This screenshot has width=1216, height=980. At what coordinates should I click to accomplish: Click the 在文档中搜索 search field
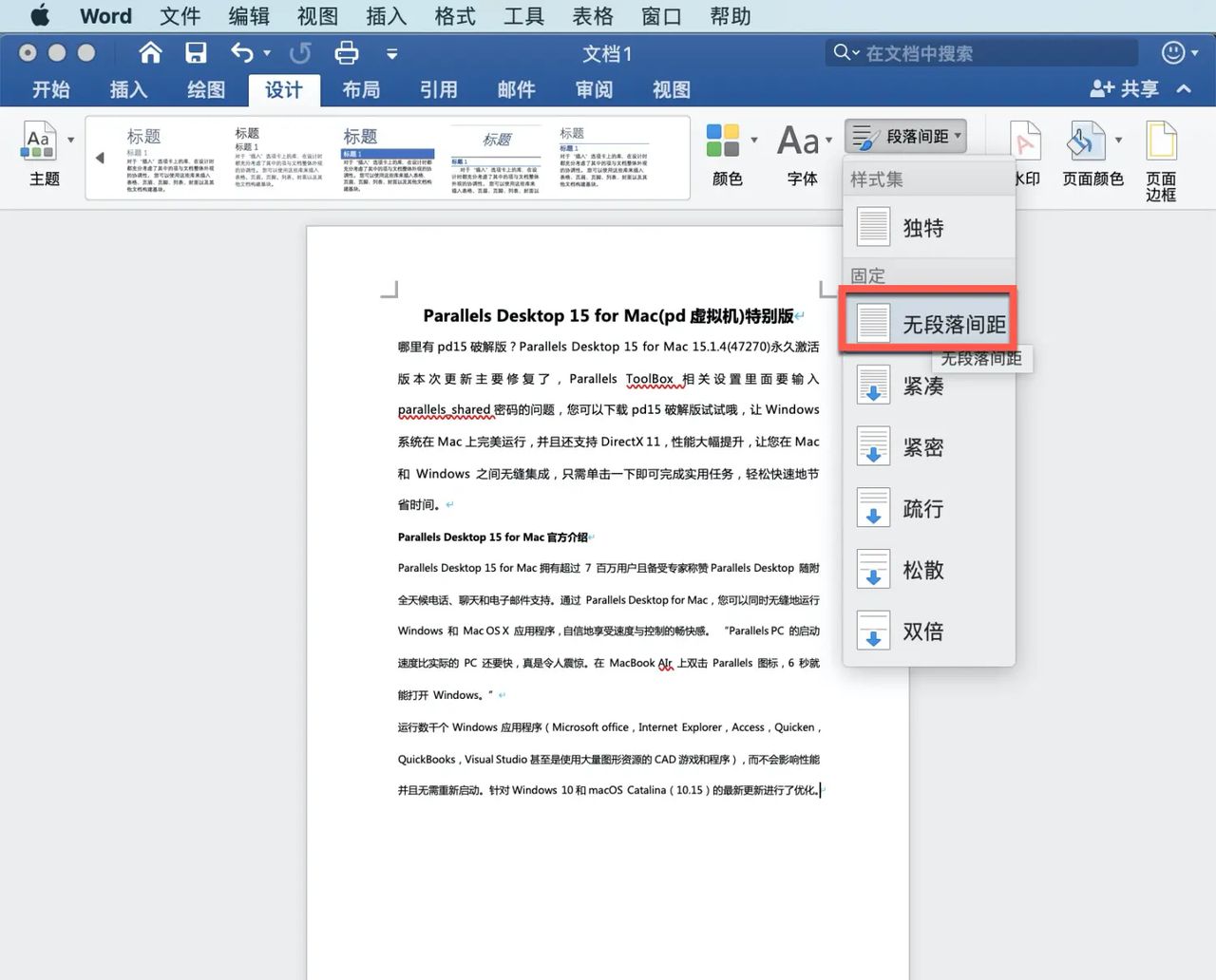[x=978, y=53]
